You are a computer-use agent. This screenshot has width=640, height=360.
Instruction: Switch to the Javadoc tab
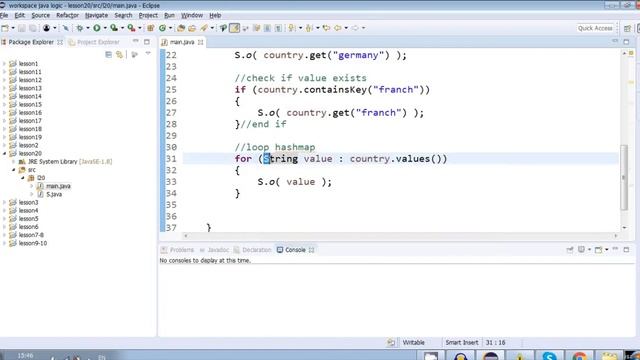(214, 250)
